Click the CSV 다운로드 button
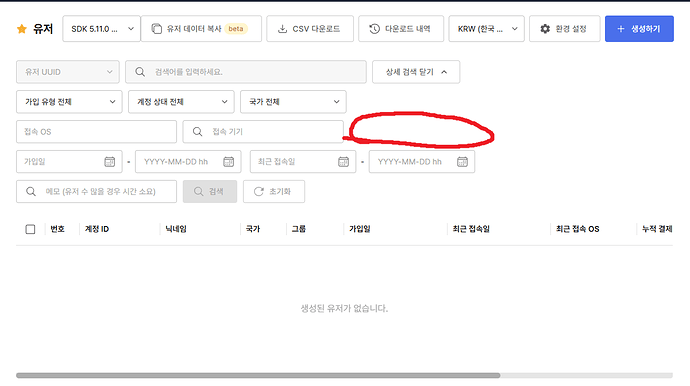This screenshot has height=386, width=690. click(x=310, y=29)
